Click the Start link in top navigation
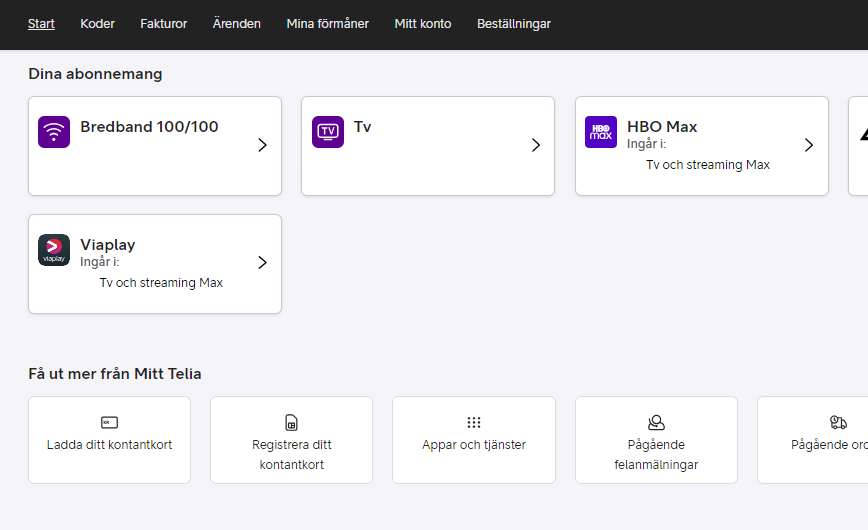 tap(41, 24)
